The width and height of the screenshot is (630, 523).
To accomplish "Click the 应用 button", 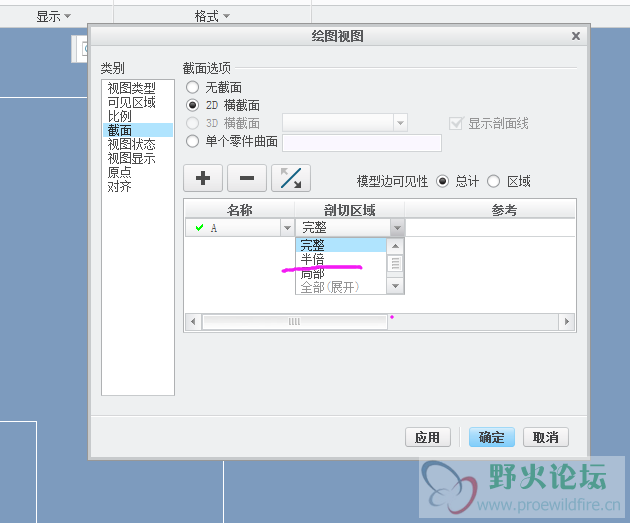I will tap(428, 437).
